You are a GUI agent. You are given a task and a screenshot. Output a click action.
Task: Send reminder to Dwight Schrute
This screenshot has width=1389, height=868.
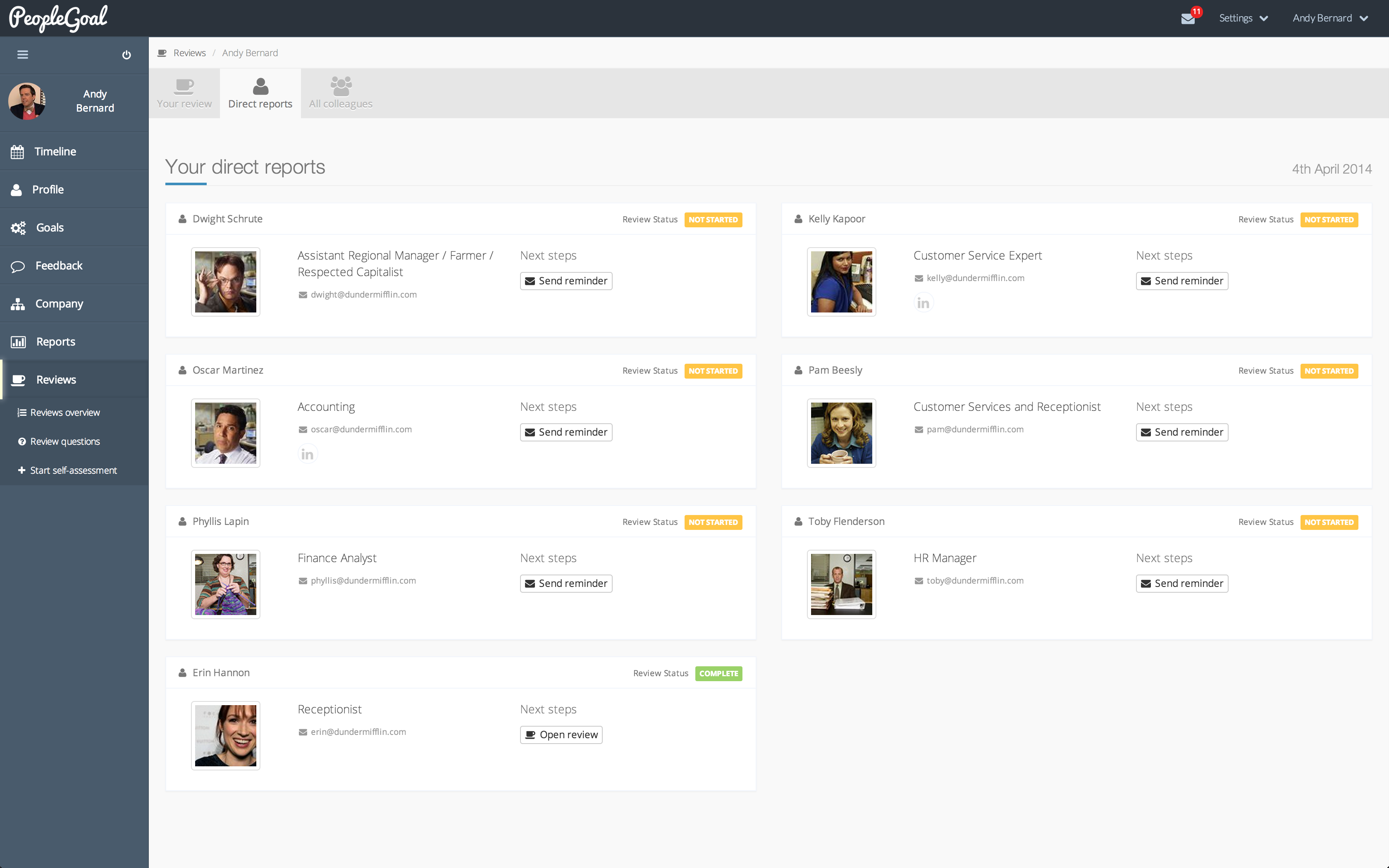click(x=566, y=281)
